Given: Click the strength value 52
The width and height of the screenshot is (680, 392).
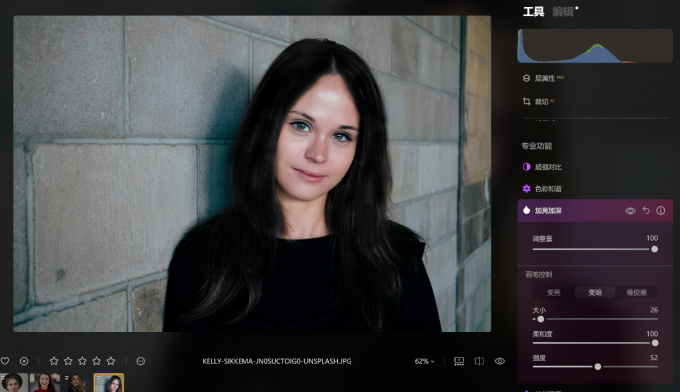Looking at the screenshot, I should [x=654, y=358].
